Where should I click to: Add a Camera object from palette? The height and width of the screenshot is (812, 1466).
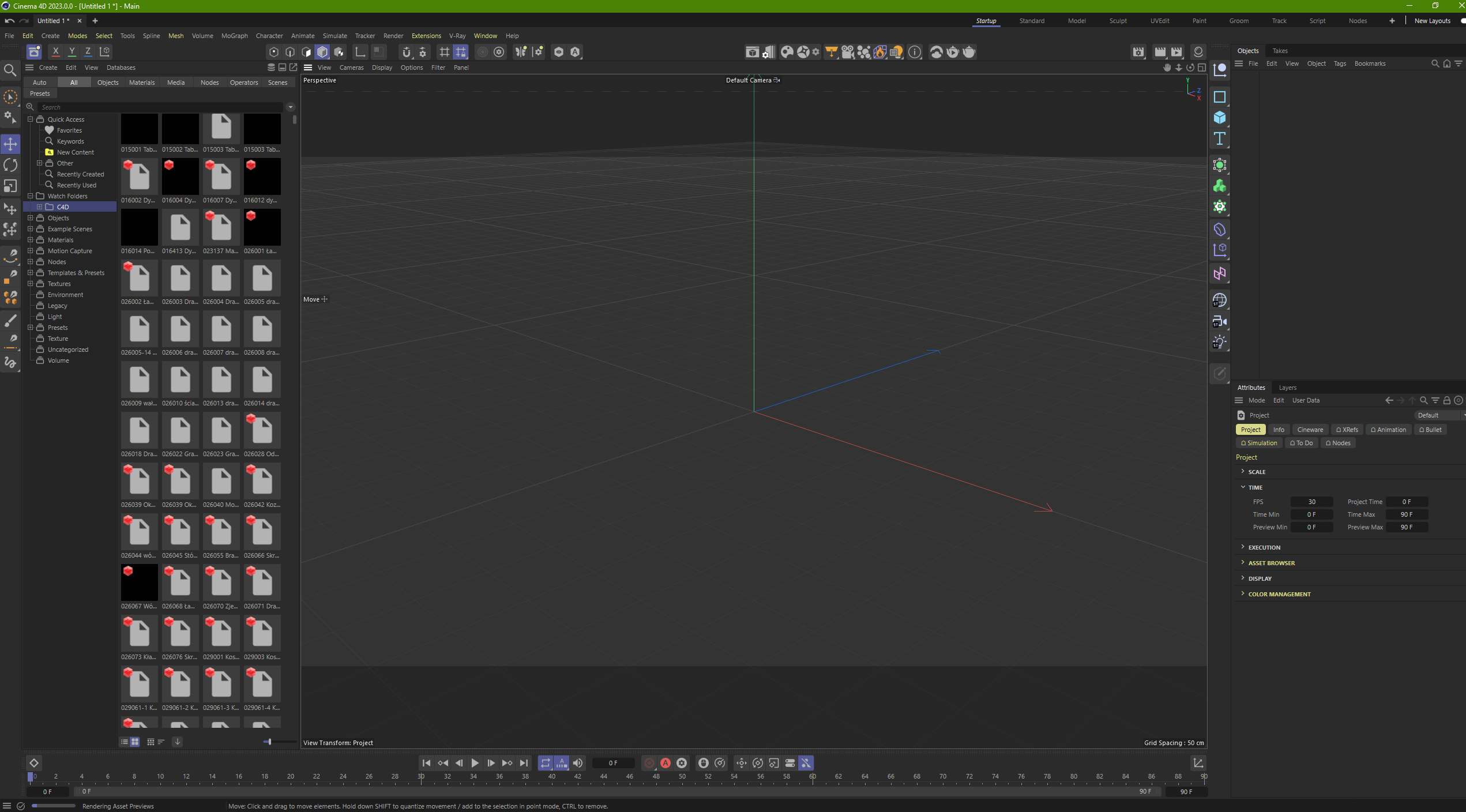pos(1220,321)
